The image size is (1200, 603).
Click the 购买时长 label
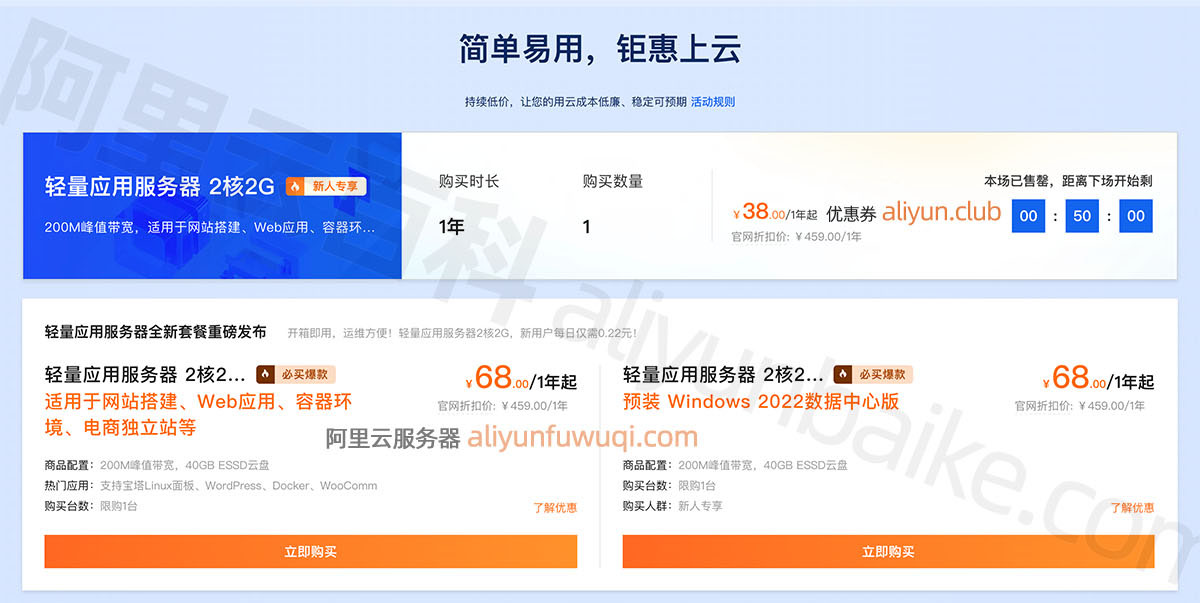(469, 181)
